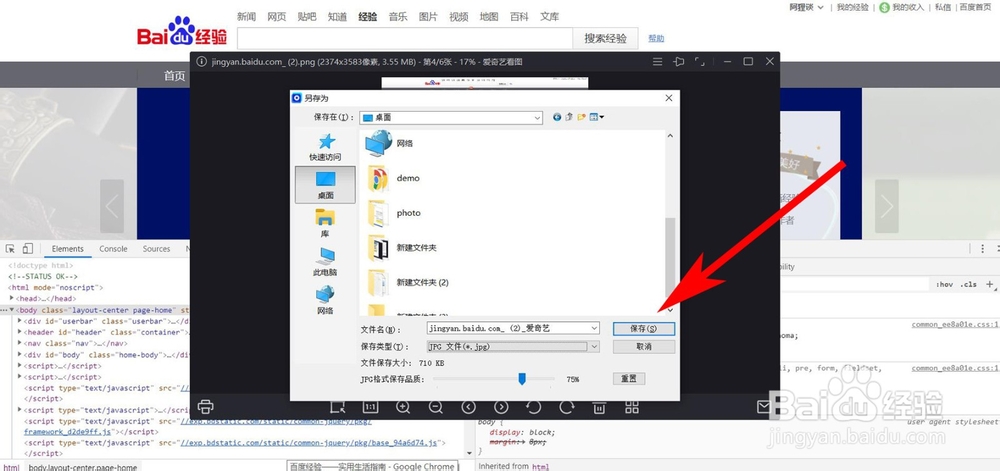Click the 帮助 help link

(656, 38)
